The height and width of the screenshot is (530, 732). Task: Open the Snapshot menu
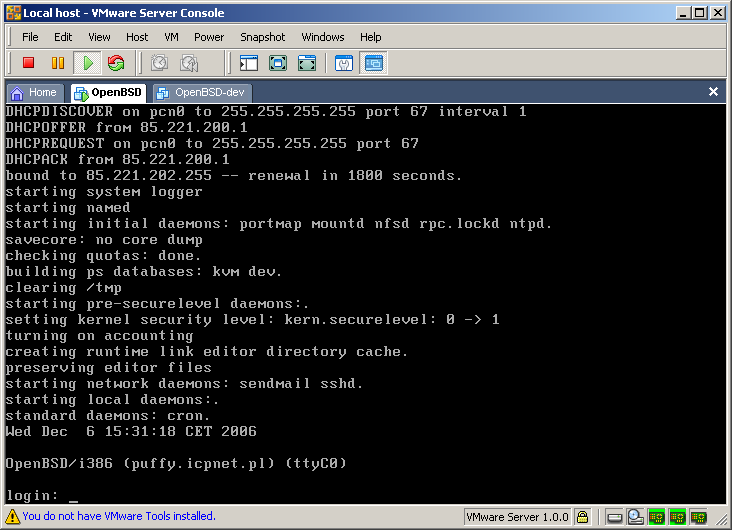[x=262, y=37]
